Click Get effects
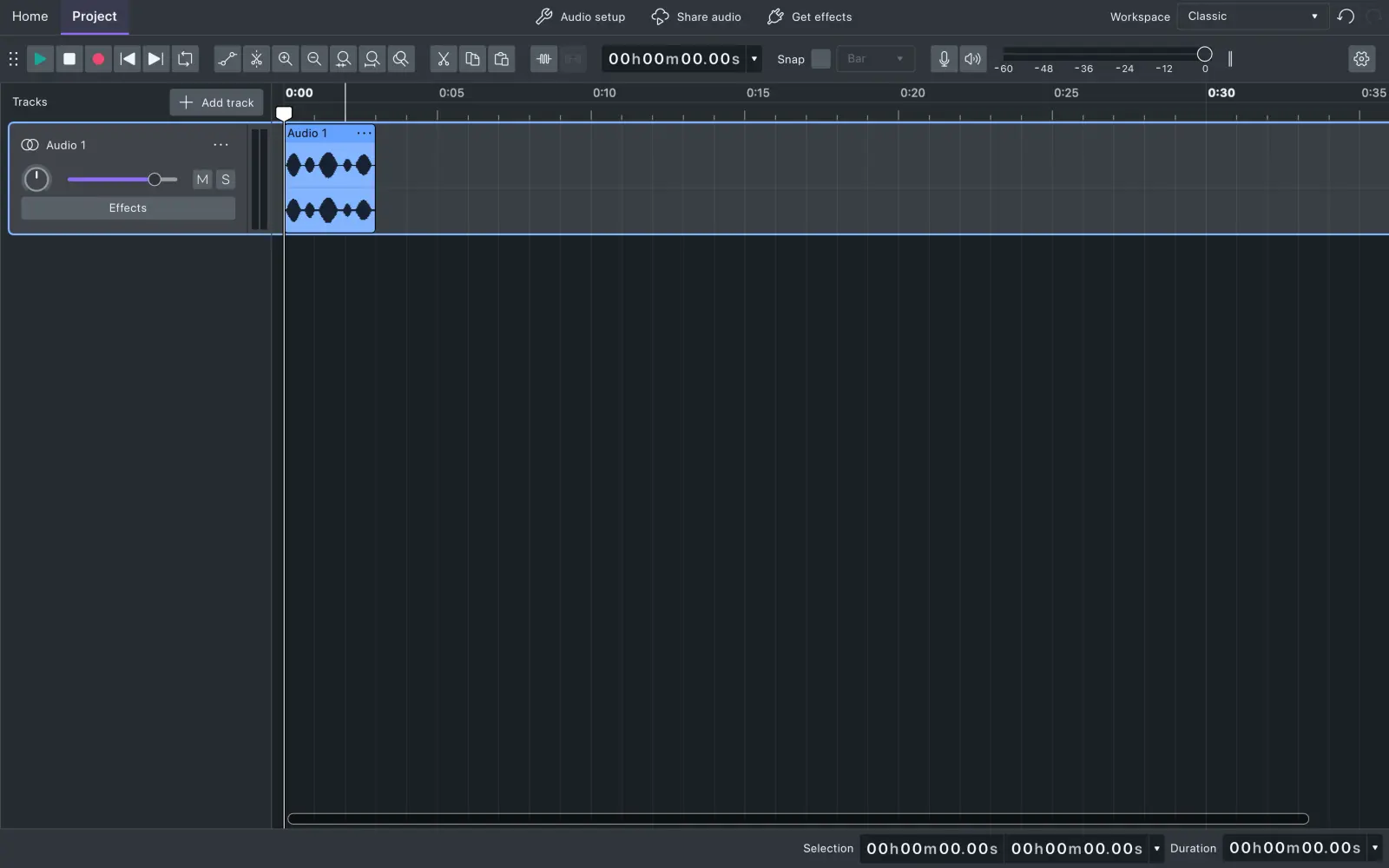The height and width of the screenshot is (868, 1389). click(810, 16)
